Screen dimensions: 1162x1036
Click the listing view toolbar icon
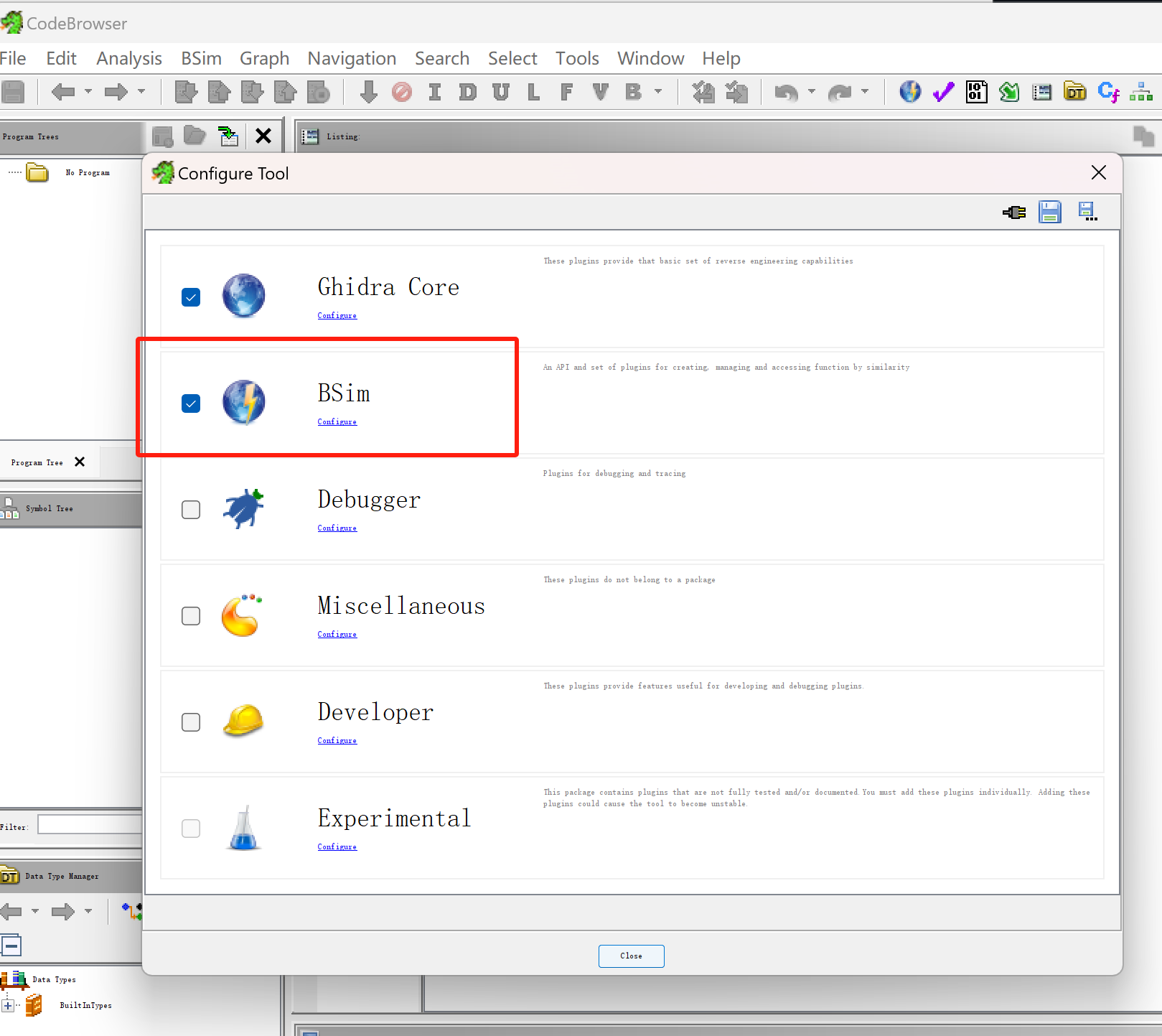coord(1042,92)
